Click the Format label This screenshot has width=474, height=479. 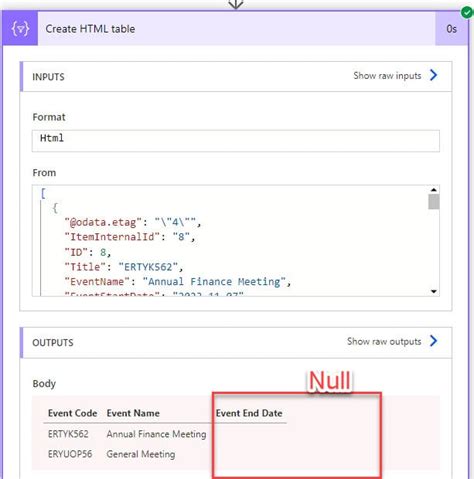point(49,117)
